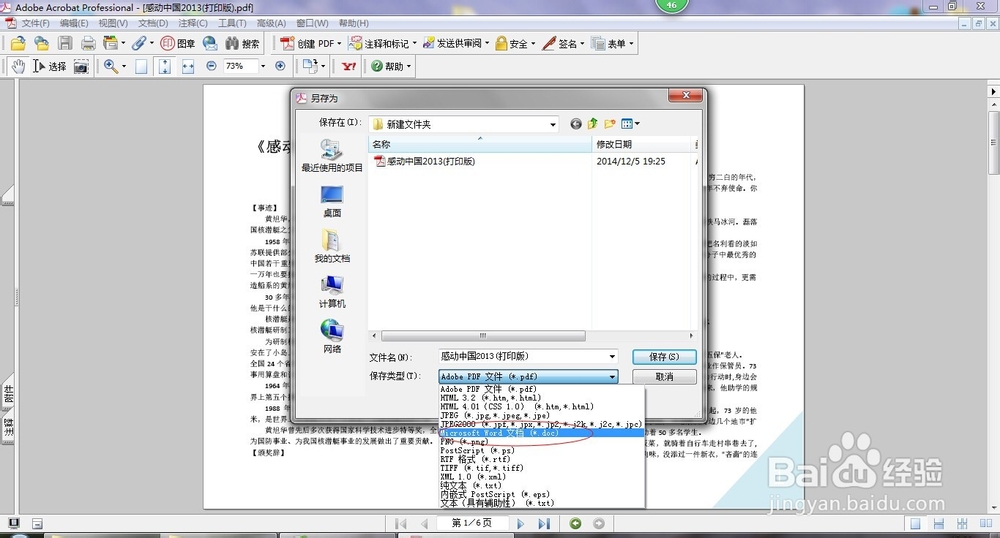Viewport: 1000px width, 538px height.
Task: Click the zoom in plus button
Action: coord(280,66)
